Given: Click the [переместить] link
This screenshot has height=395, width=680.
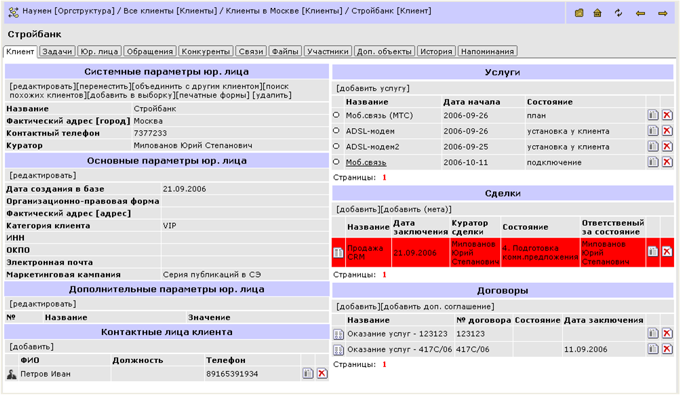Looking at the screenshot, I should pyautogui.click(x=104, y=86).
